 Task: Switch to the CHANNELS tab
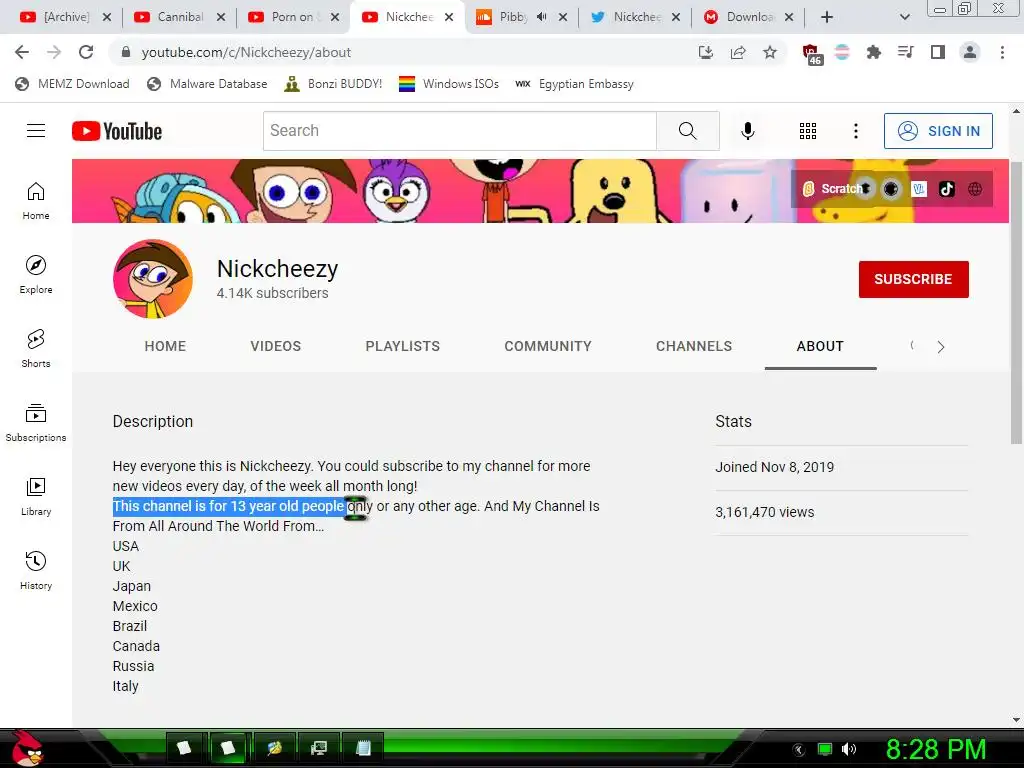click(x=694, y=346)
